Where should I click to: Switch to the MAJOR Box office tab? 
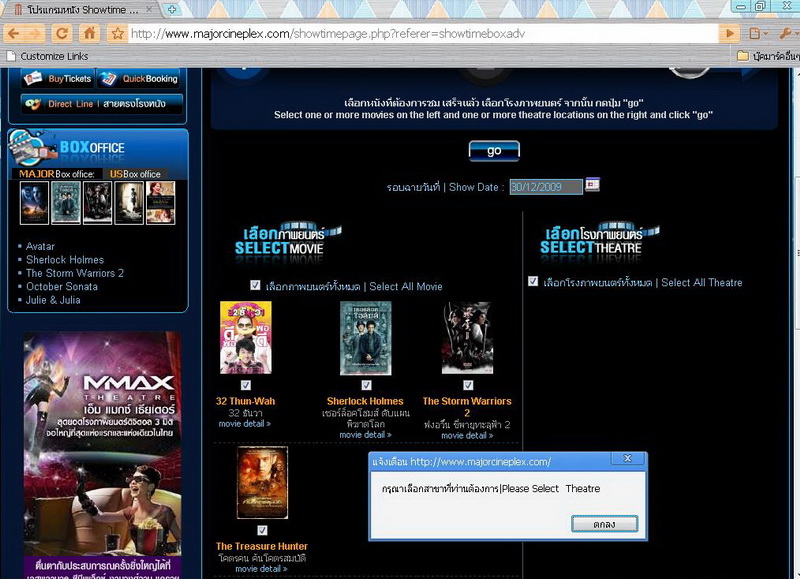(x=57, y=174)
